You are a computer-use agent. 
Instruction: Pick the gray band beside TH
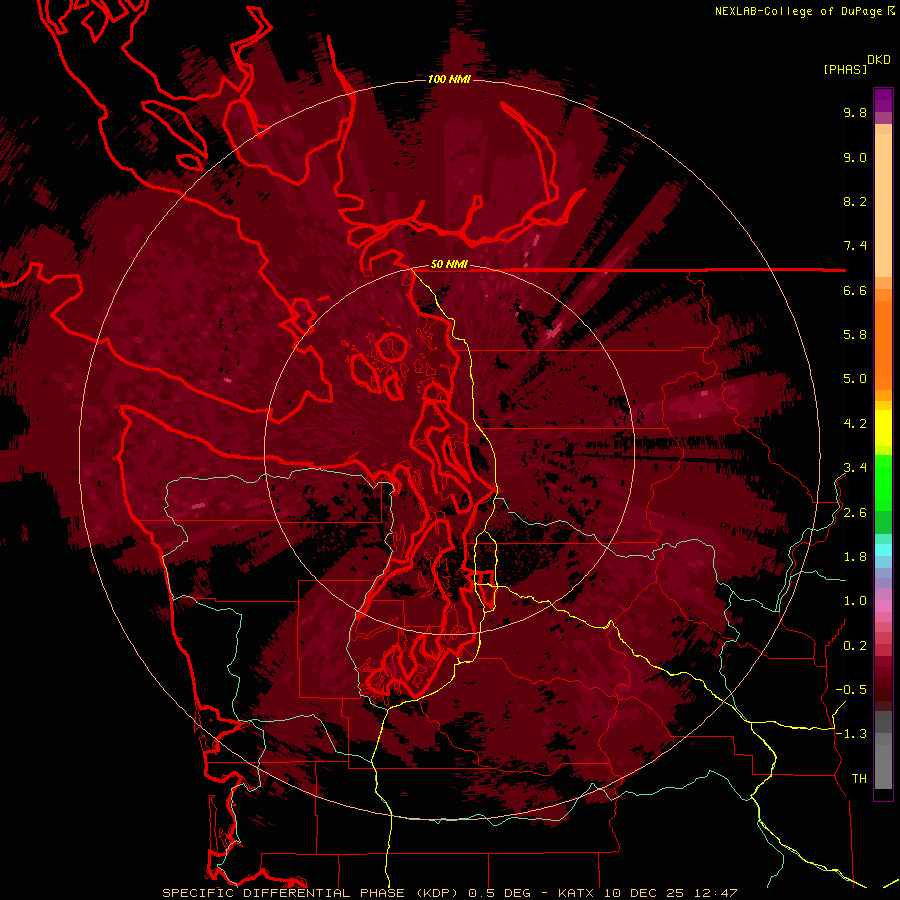point(883,766)
